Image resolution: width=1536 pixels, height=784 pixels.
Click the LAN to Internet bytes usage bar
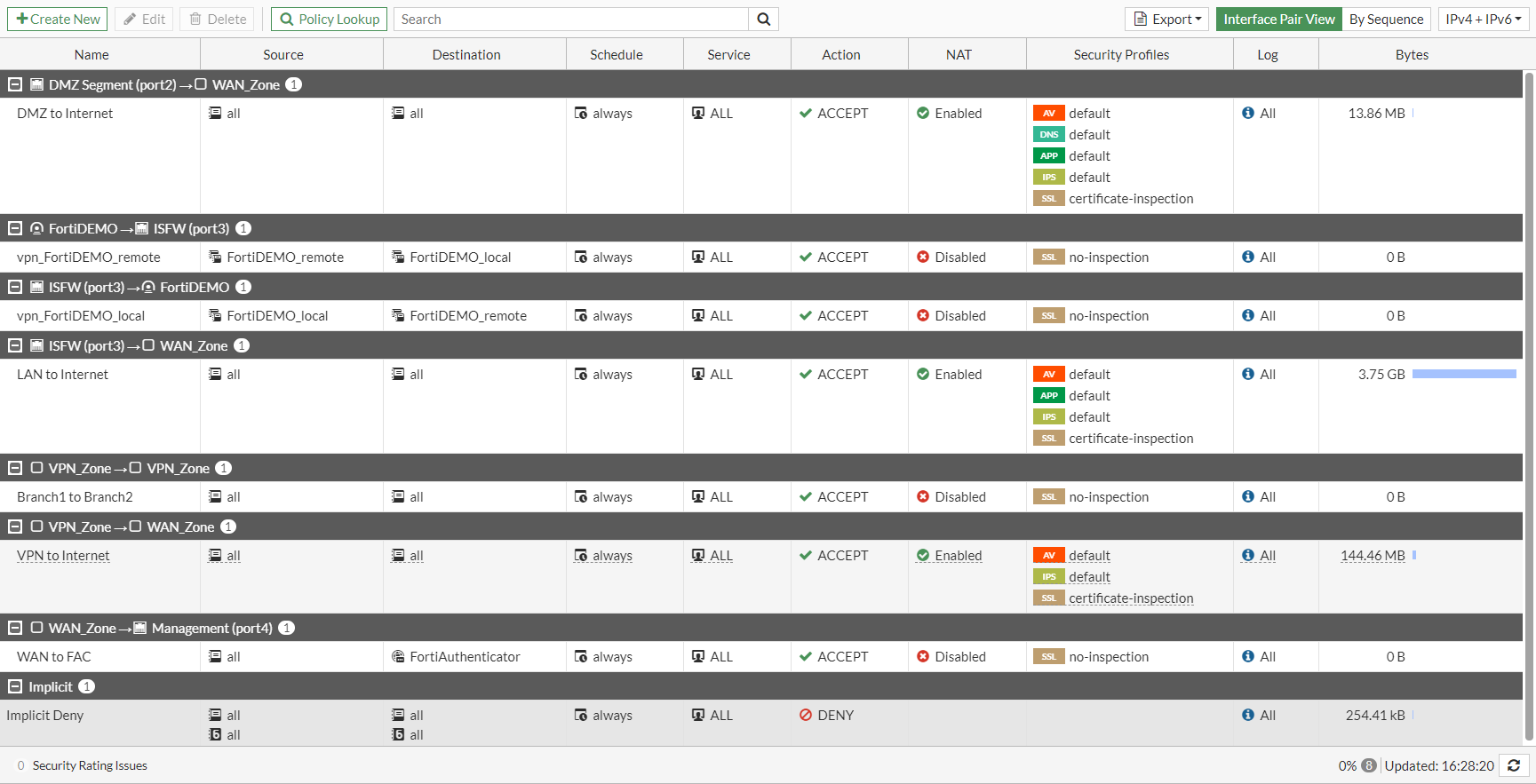tap(1464, 375)
